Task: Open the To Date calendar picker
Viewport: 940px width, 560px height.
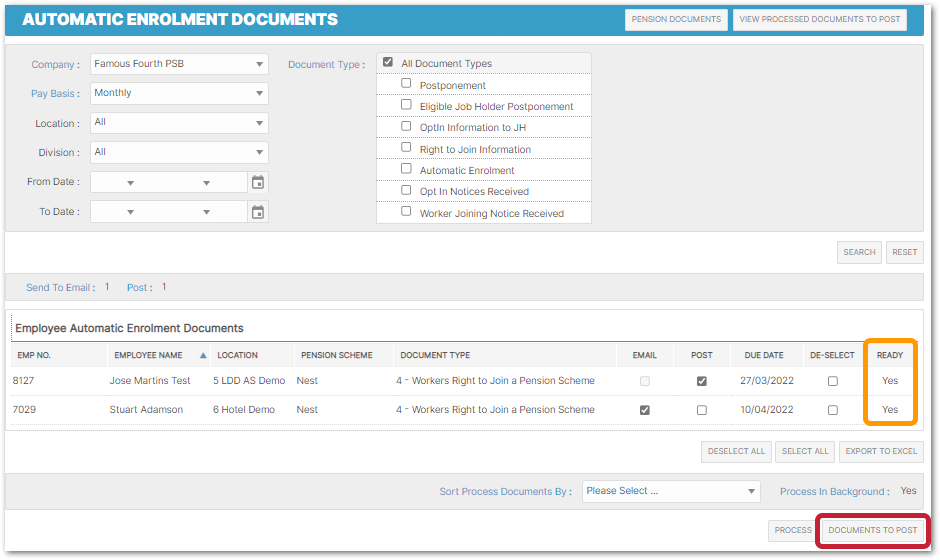Action: coord(258,212)
